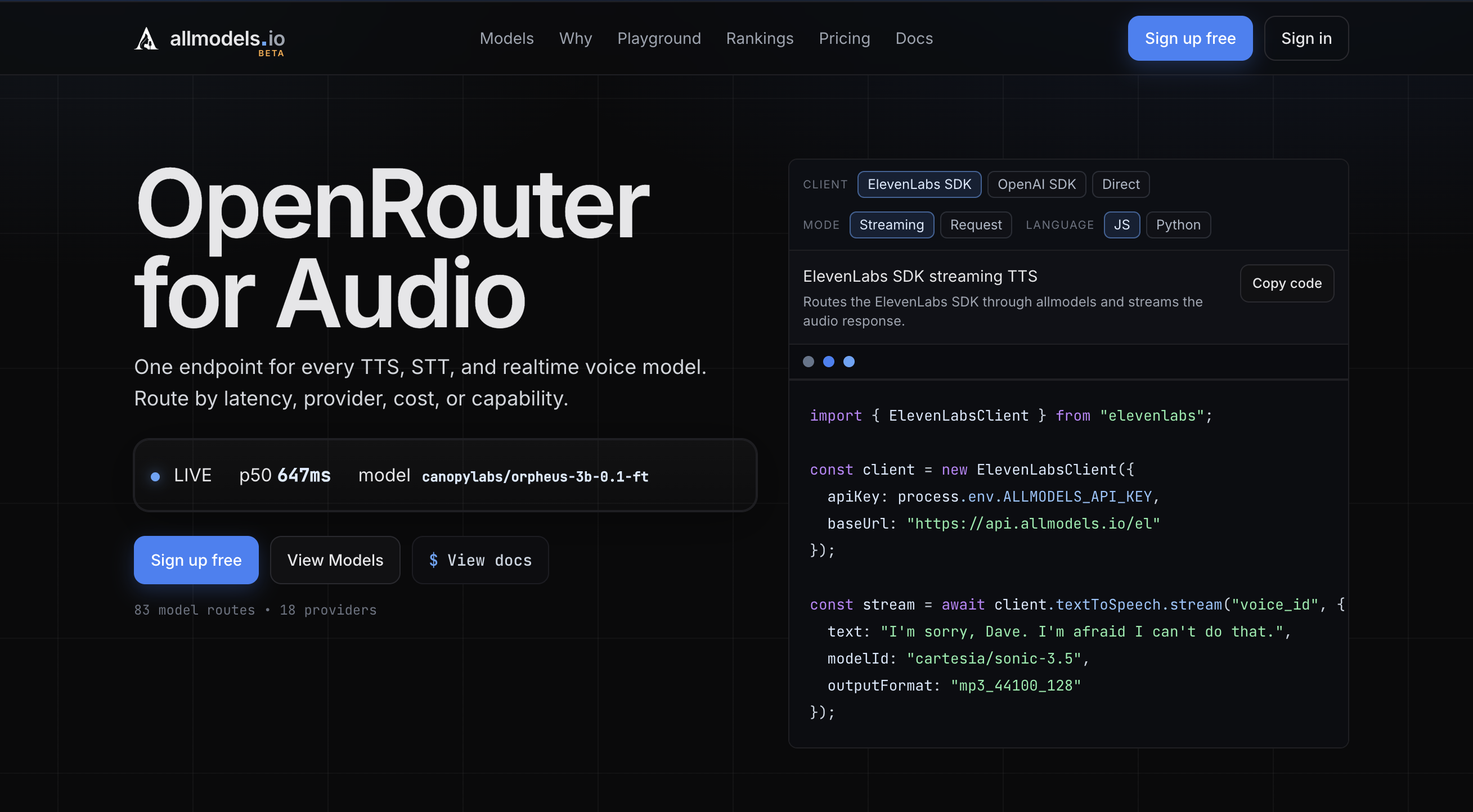Choose the Direct client option
The width and height of the screenshot is (1473, 812).
1120,184
